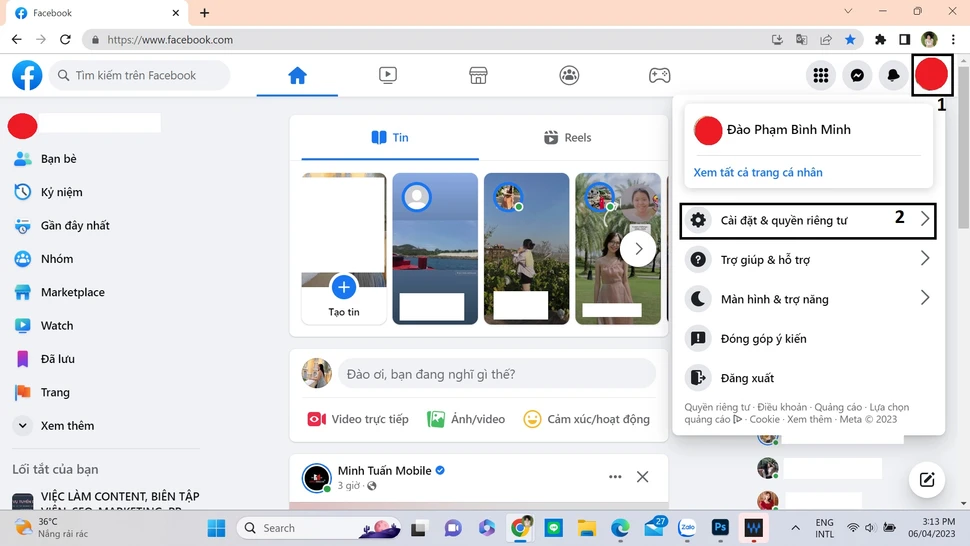The height and width of the screenshot is (546, 970).
Task: Click the new message compose icon
Action: click(x=927, y=480)
